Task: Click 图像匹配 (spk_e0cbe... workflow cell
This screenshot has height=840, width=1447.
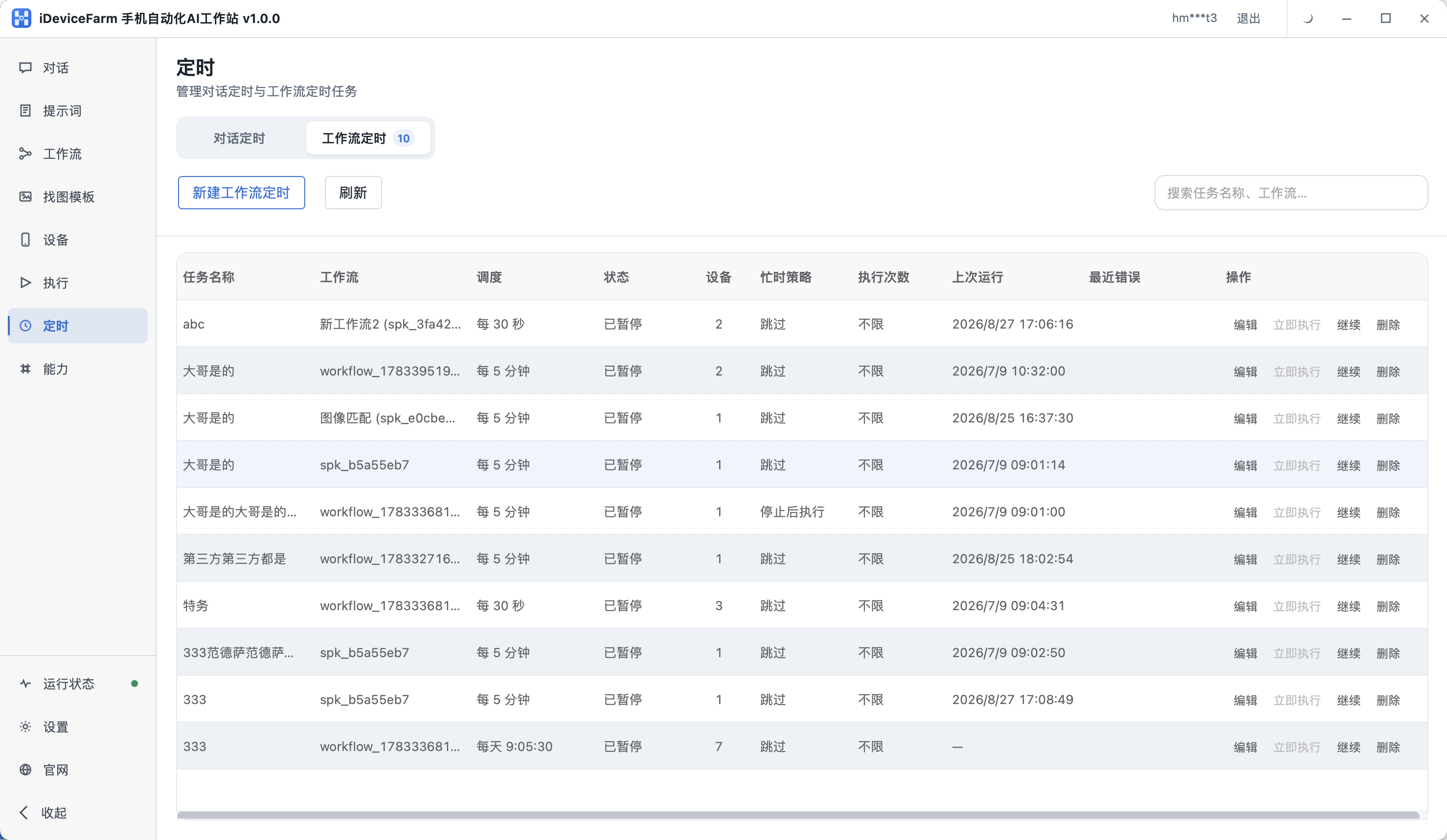Action: 387,418
